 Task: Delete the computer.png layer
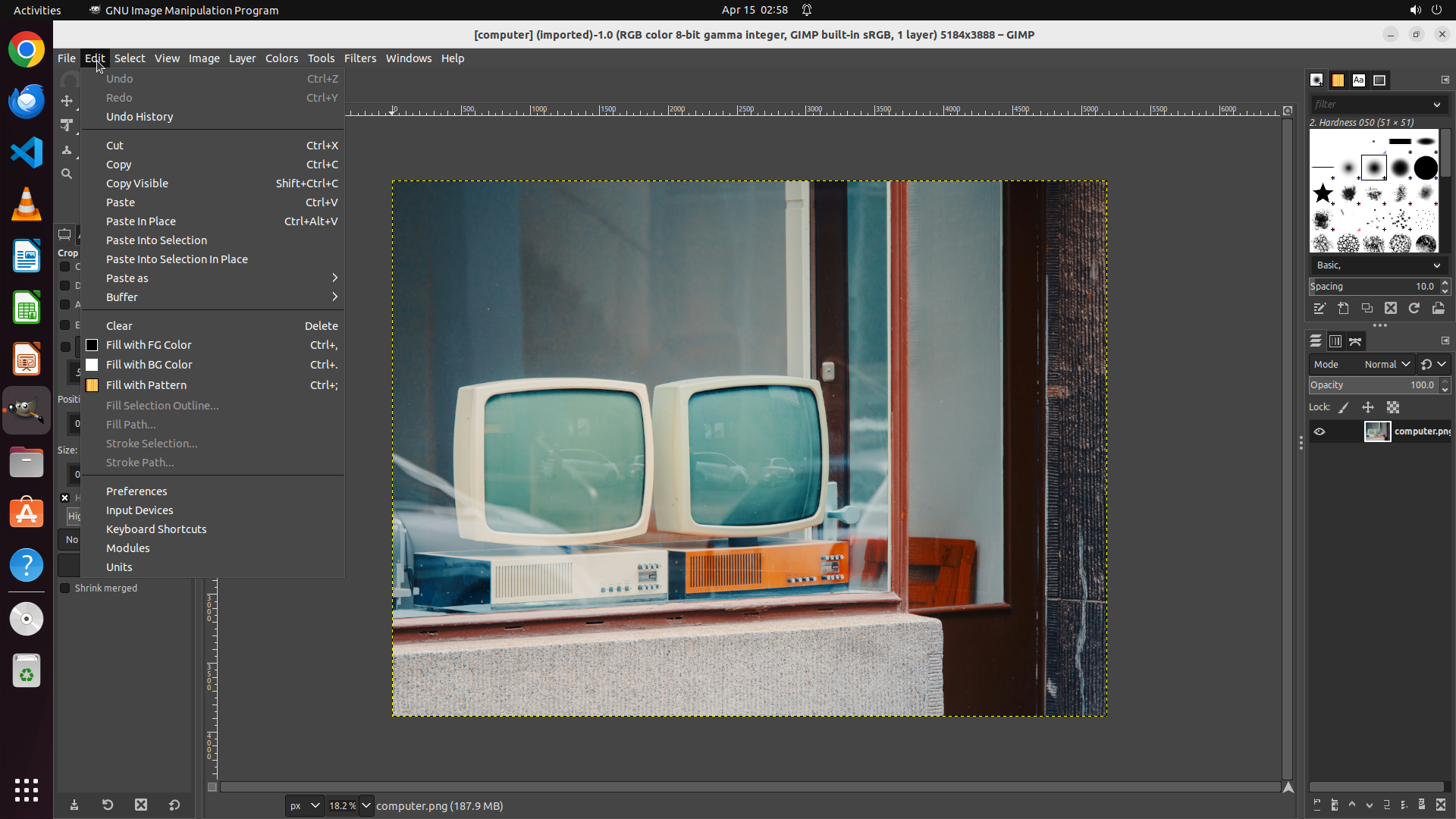pos(1442,805)
